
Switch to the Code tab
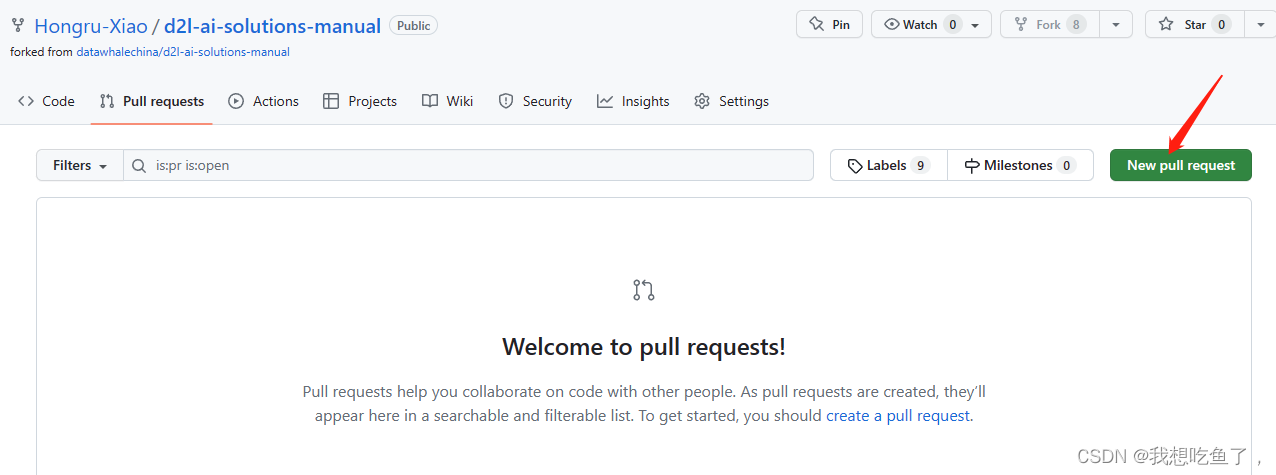coord(46,101)
